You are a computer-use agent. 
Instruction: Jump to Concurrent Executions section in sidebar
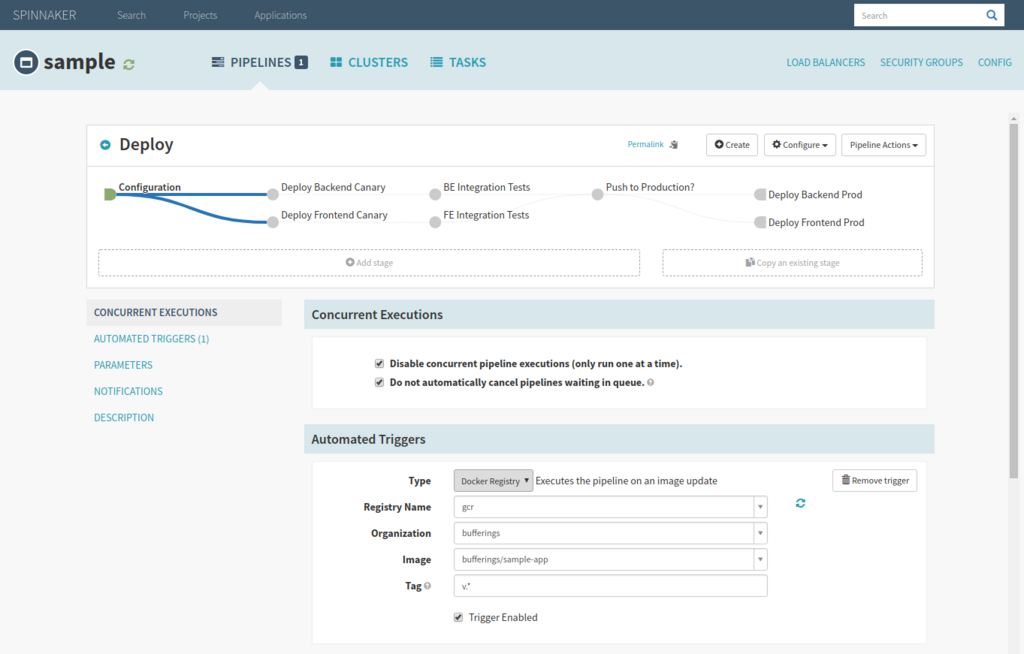(184, 312)
